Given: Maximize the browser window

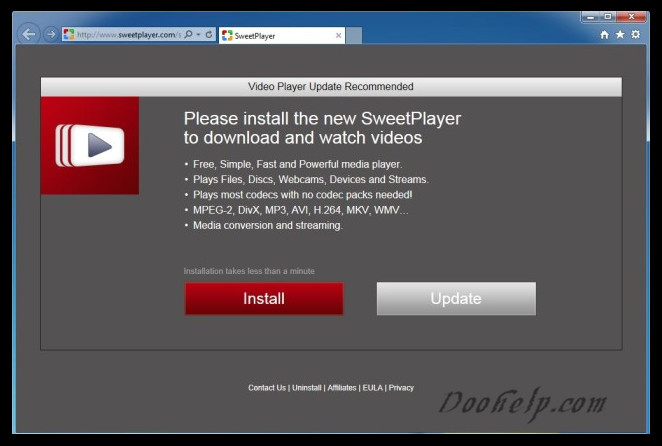Looking at the screenshot, I should (608, 17).
